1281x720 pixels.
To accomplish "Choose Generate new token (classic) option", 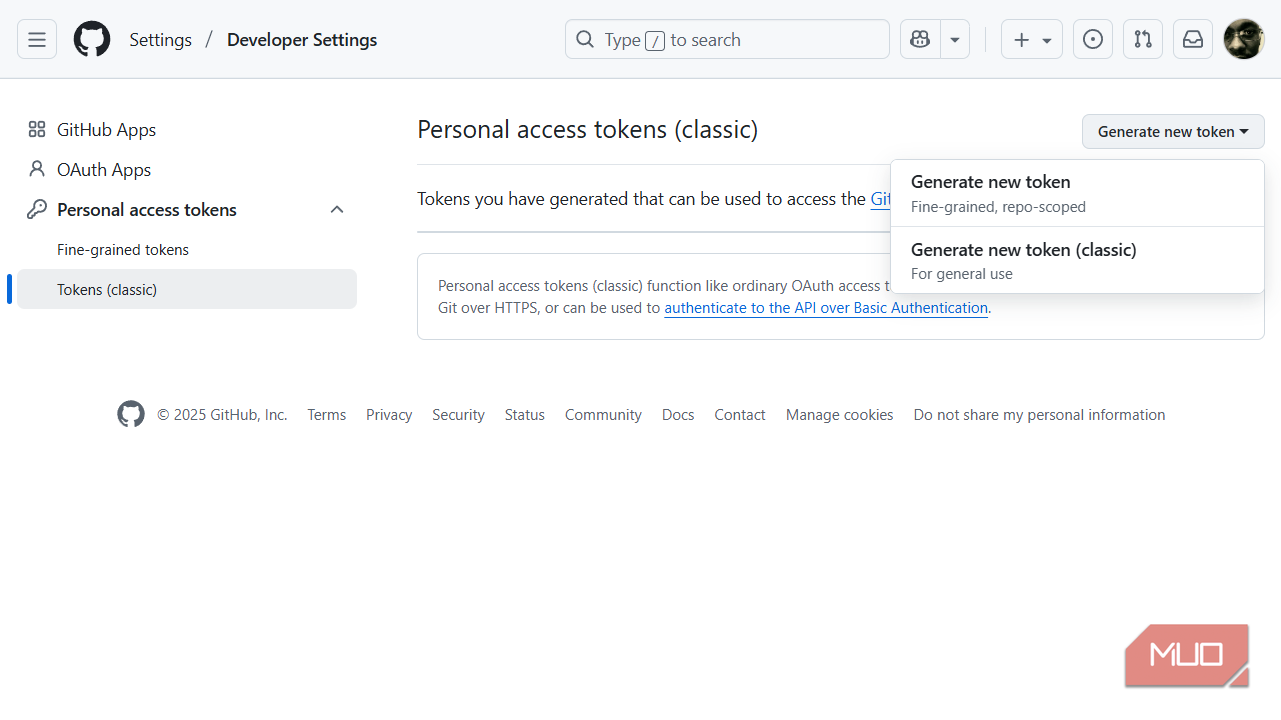I will 1077,260.
